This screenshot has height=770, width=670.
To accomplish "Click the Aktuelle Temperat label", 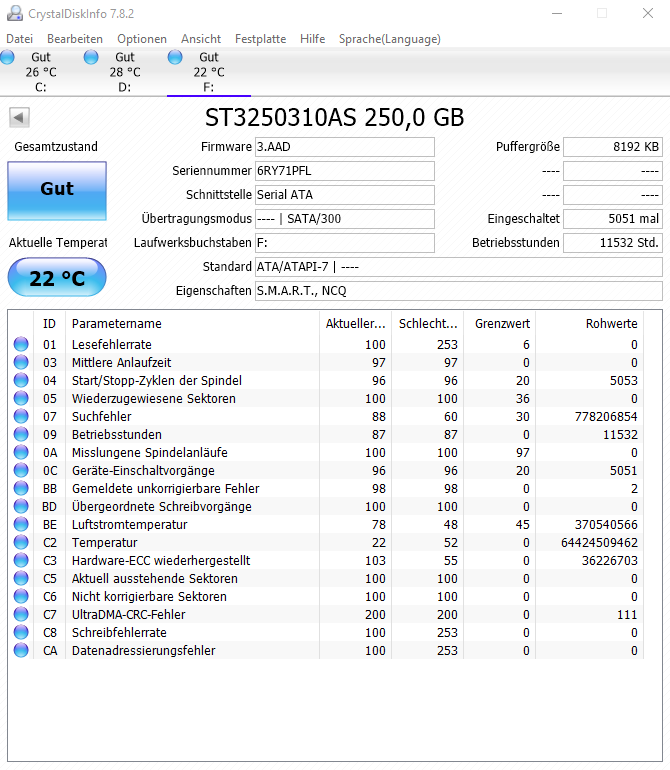I will point(58,243).
